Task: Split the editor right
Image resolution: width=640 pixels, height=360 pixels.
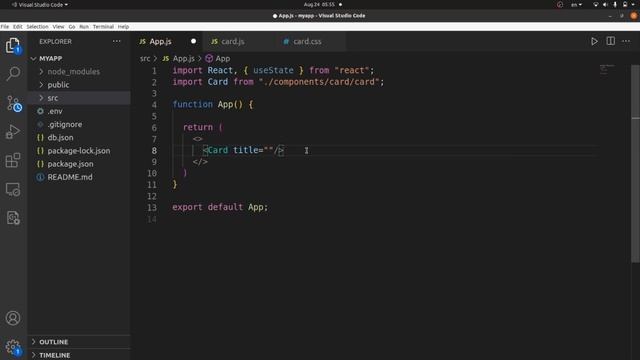Action: [x=611, y=41]
